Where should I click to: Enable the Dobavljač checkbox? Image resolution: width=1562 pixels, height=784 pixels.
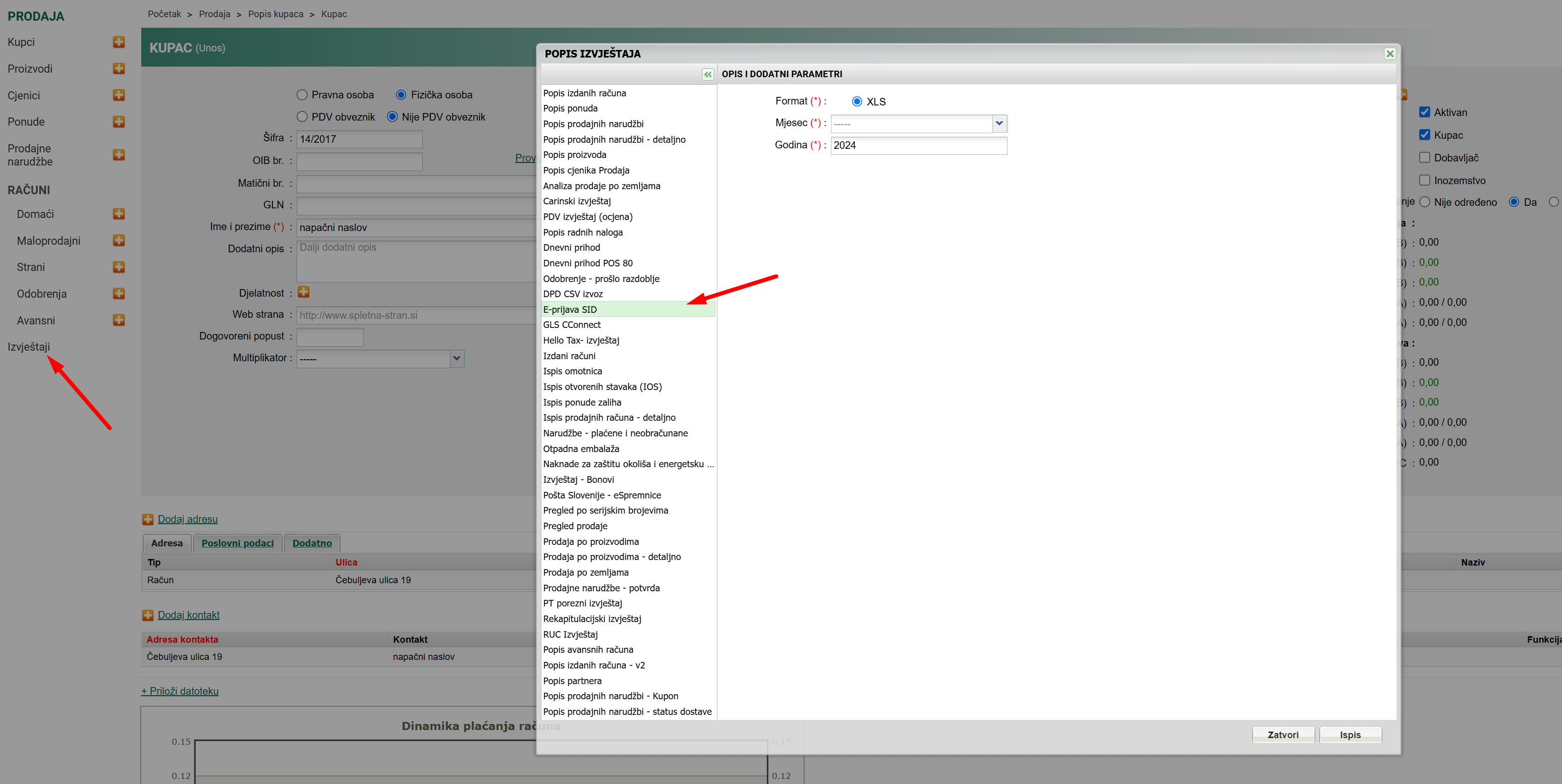click(x=1424, y=157)
